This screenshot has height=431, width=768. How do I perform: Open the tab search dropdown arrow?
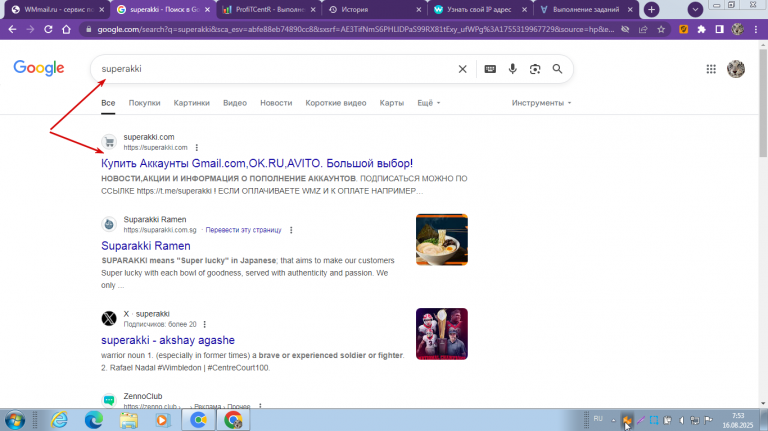[695, 9]
